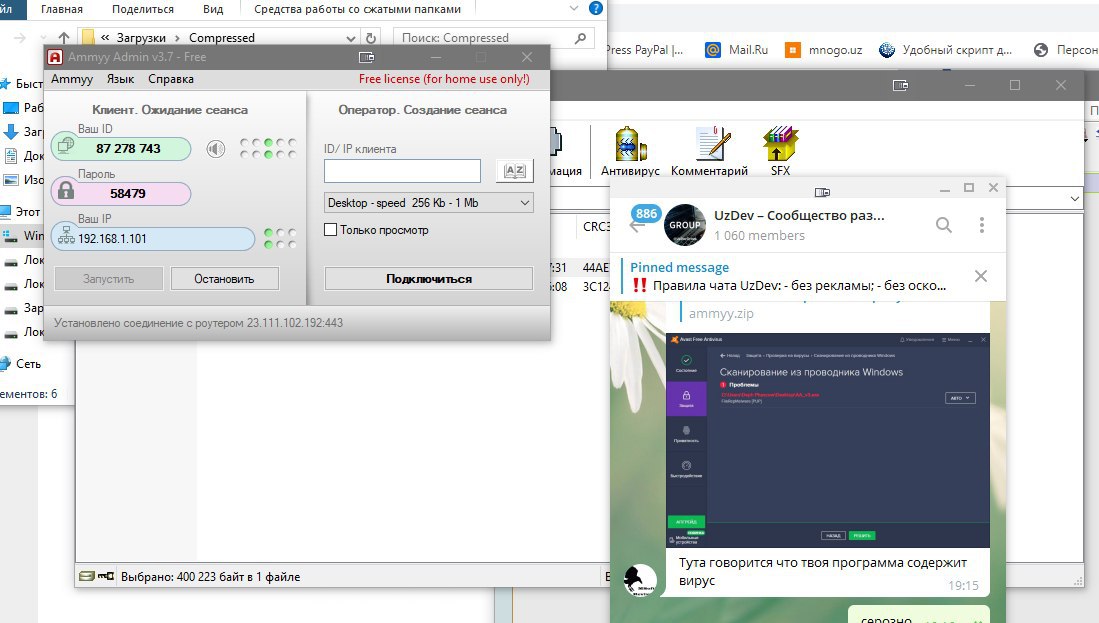This screenshot has width=1099, height=623.
Task: Click the Загрузки breadcrumb in Explorer
Action: (142, 38)
